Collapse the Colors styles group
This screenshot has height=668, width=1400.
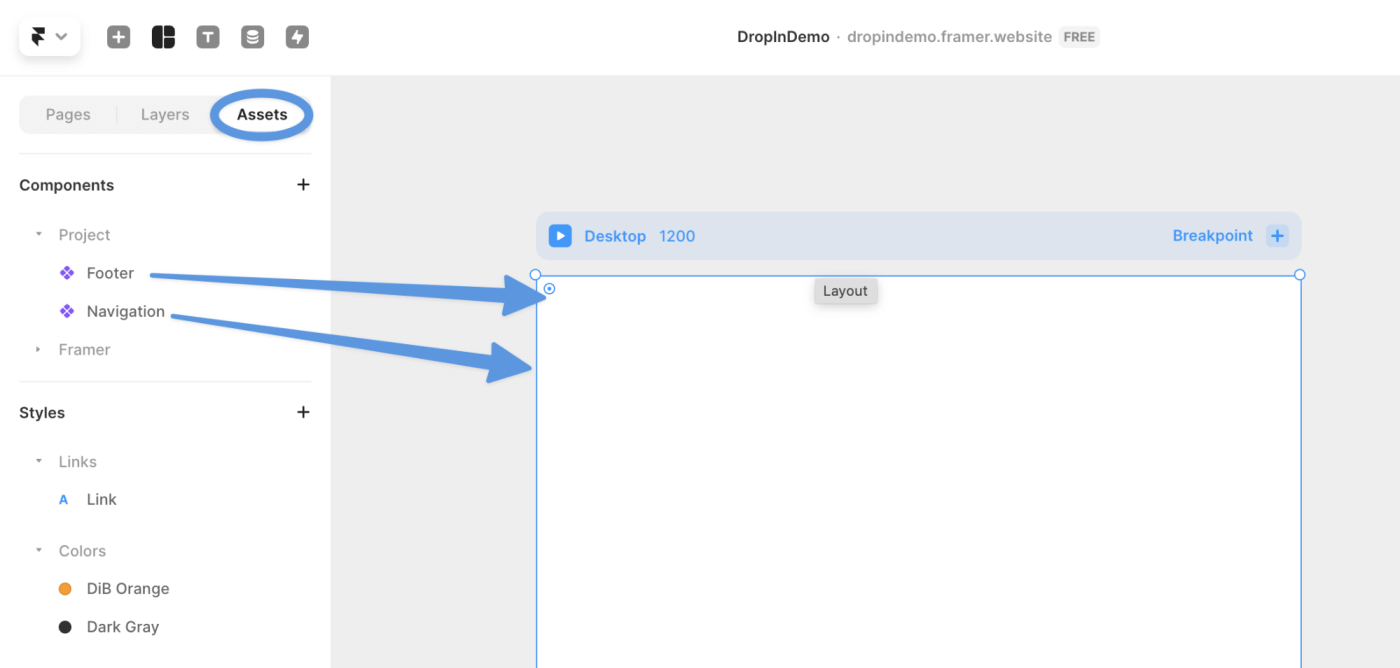[x=39, y=550]
